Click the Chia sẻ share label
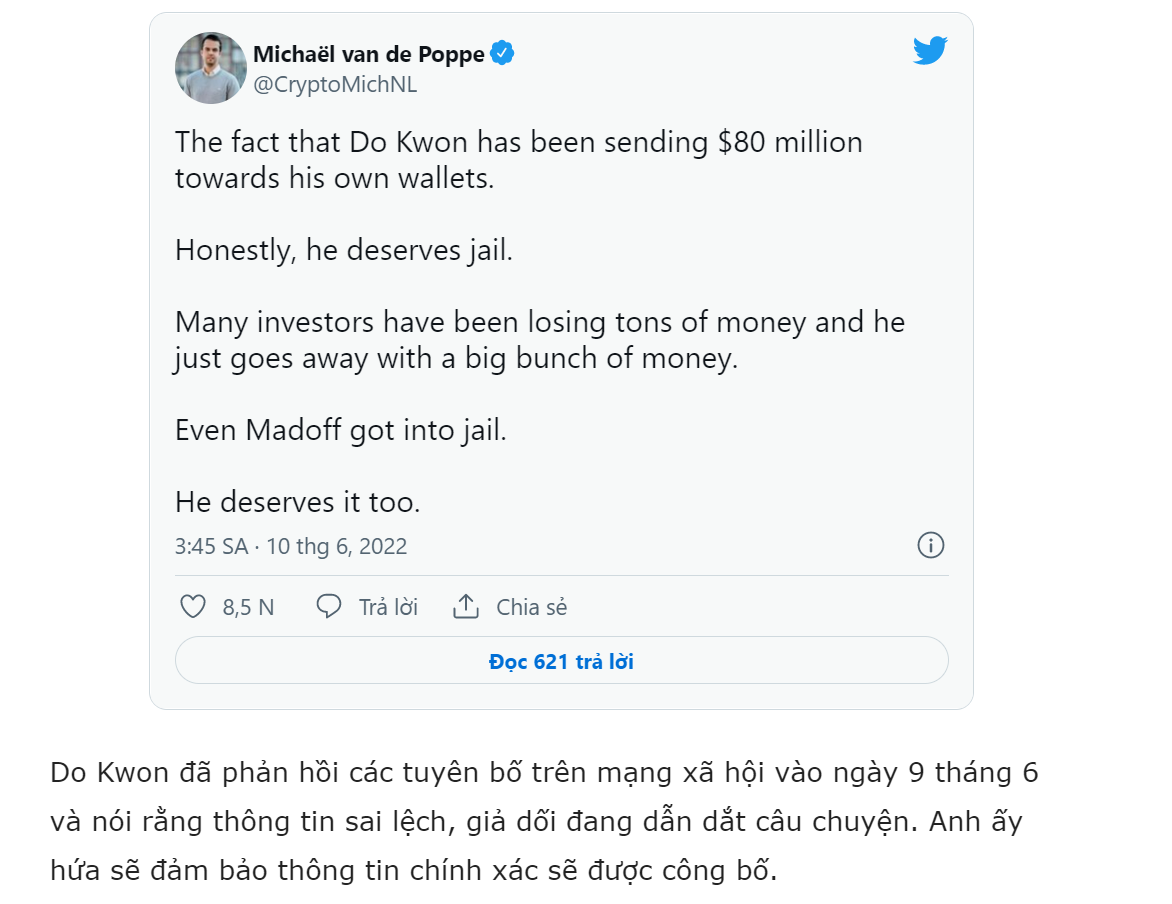Screen dimensions: 1172x904 point(531,607)
